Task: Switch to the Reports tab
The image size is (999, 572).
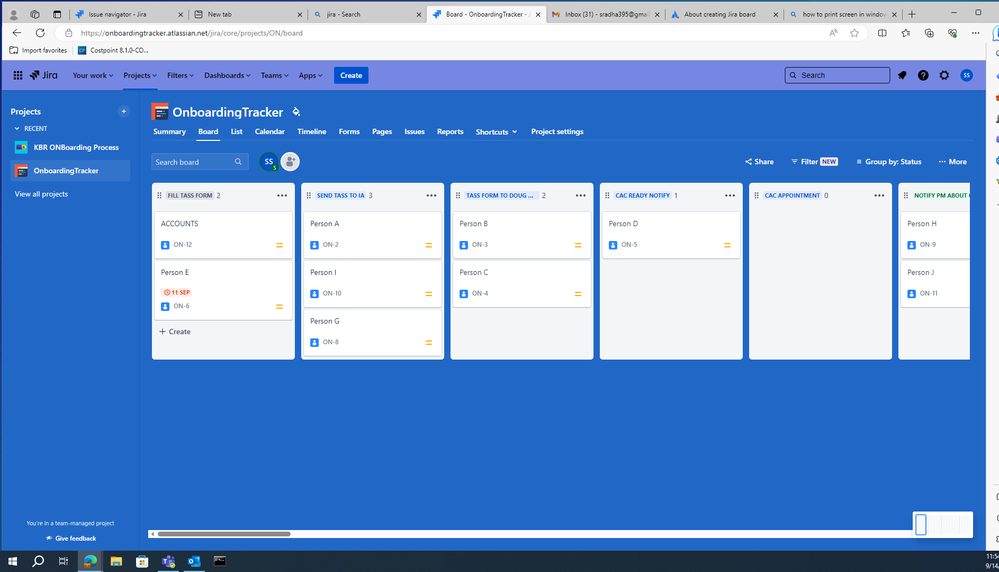Action: [450, 132]
